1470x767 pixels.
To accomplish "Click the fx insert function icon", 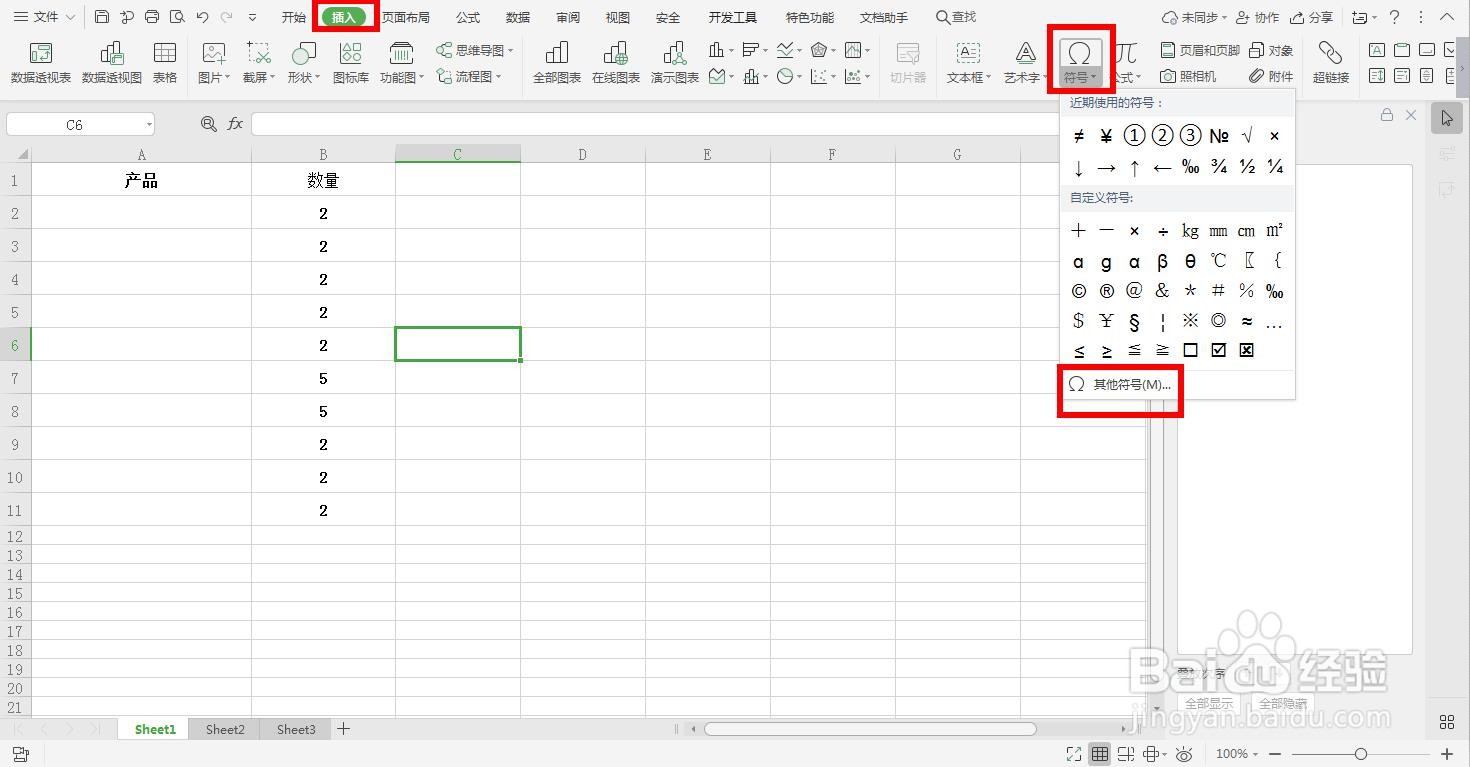I will (235, 124).
